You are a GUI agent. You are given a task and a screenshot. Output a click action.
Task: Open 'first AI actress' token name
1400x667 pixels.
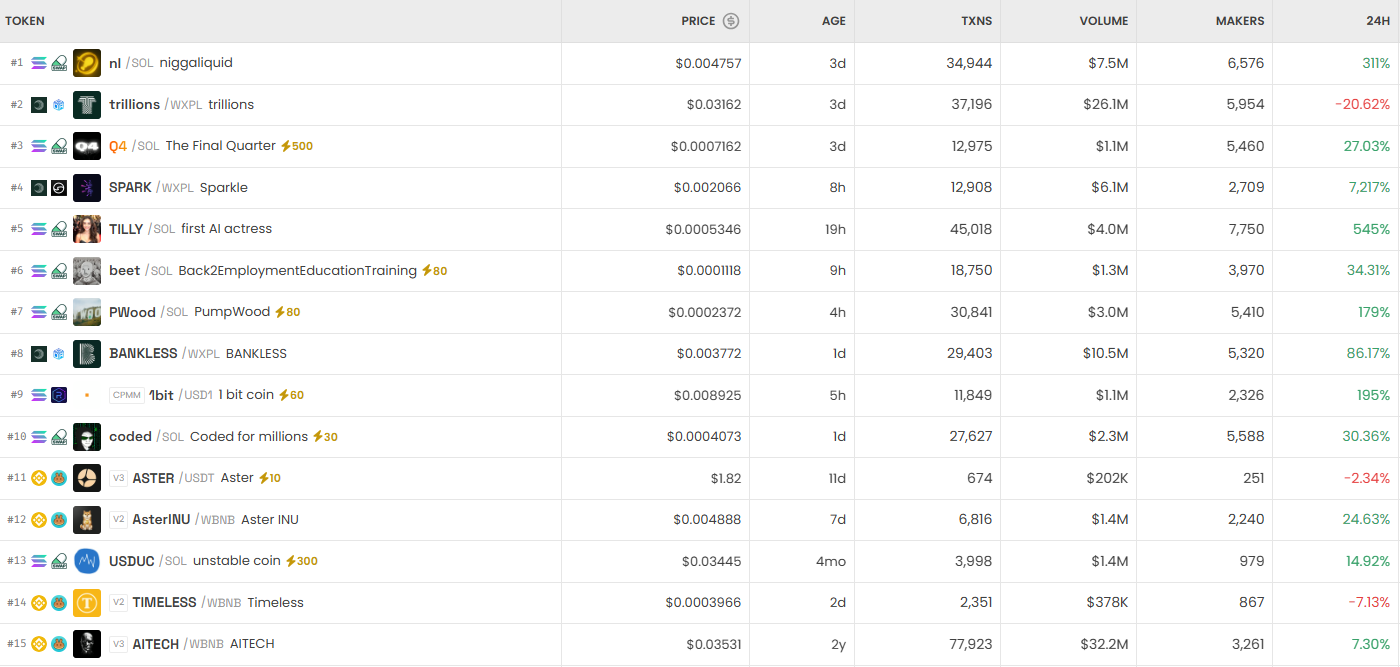click(x=227, y=229)
